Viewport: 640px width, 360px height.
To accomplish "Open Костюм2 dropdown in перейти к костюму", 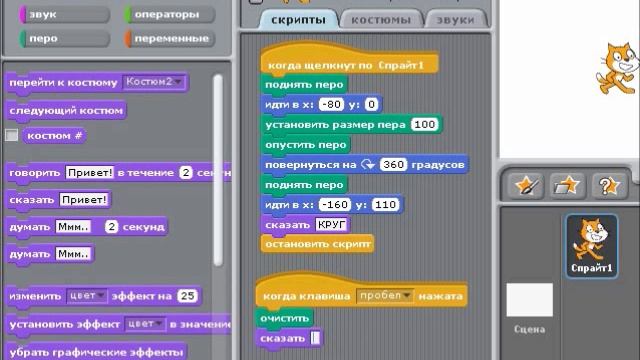I will 154,82.
